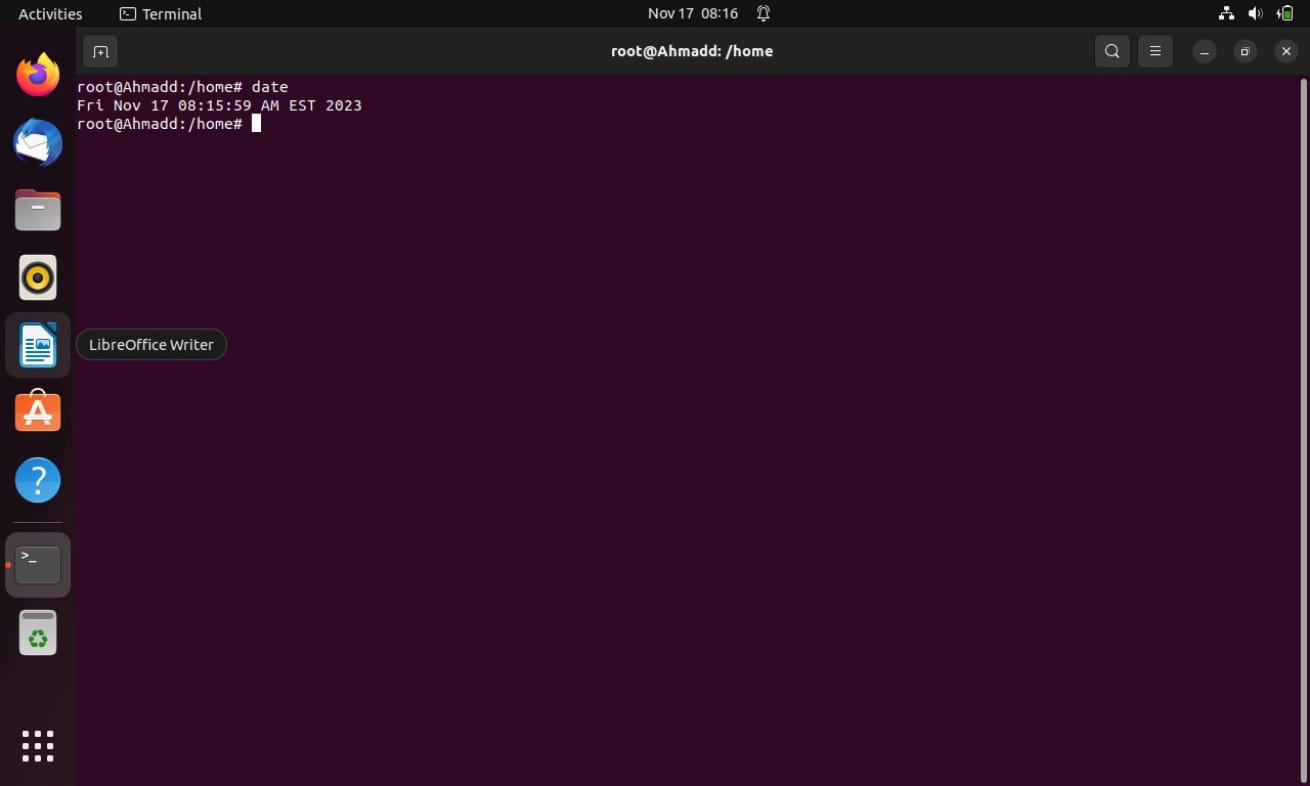Click the window title root@Ahmadd: /home
Image resolution: width=1310 pixels, height=786 pixels.
(692, 51)
